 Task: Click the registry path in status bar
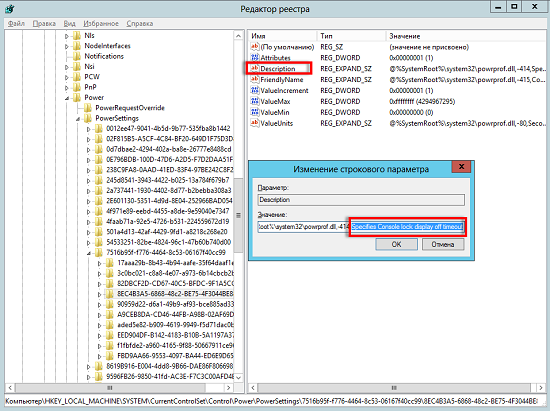(271, 401)
